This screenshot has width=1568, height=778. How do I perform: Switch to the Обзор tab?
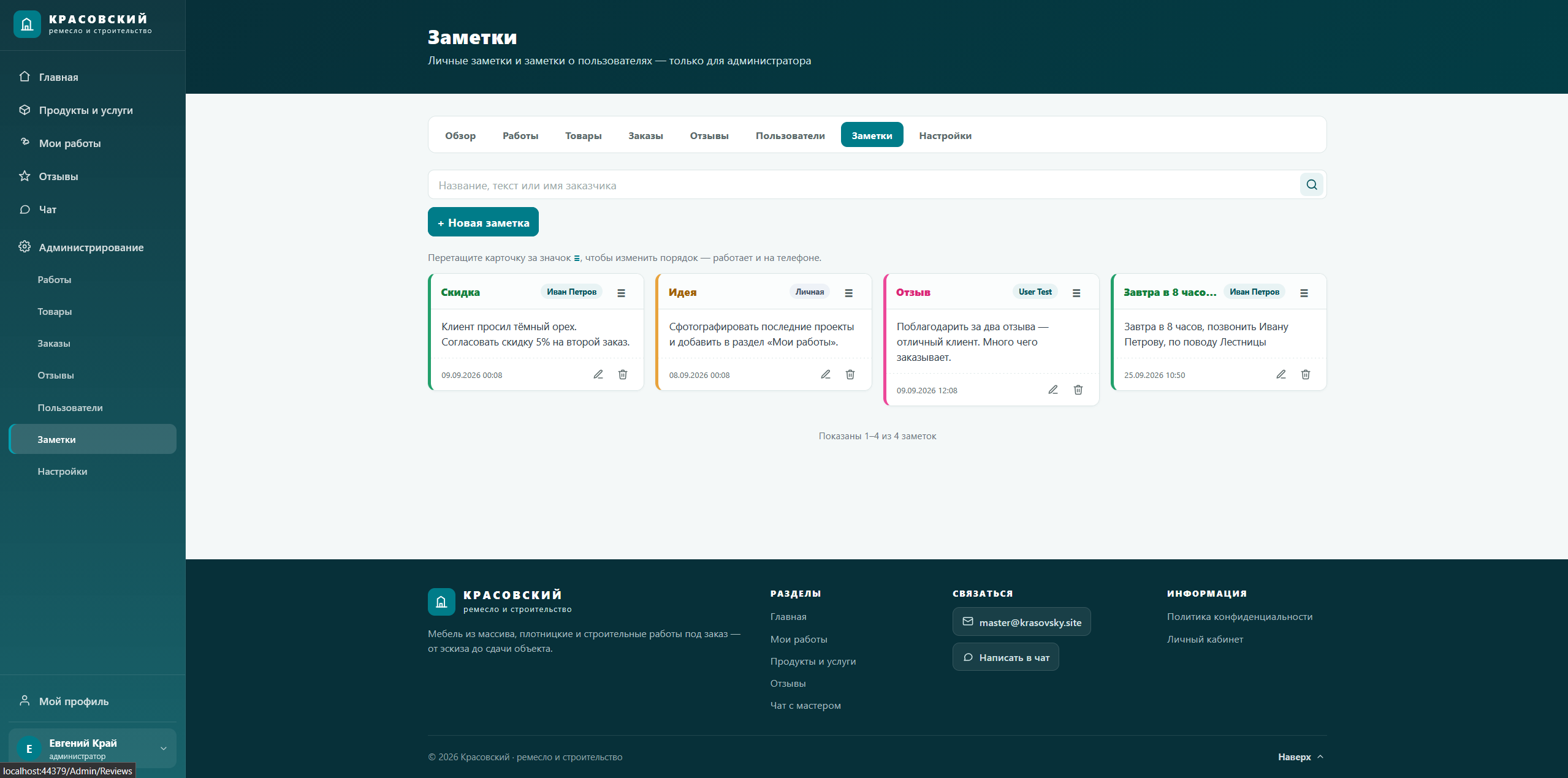460,135
